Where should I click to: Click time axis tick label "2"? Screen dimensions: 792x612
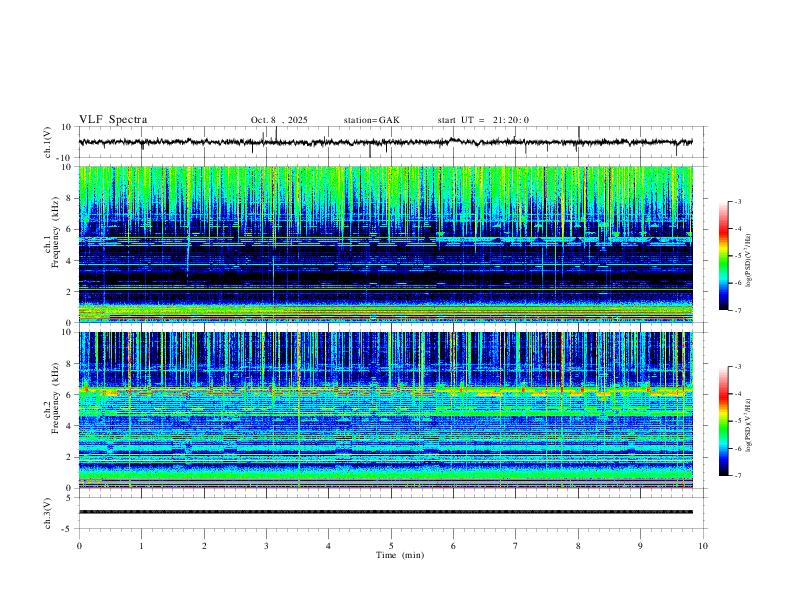(x=204, y=546)
